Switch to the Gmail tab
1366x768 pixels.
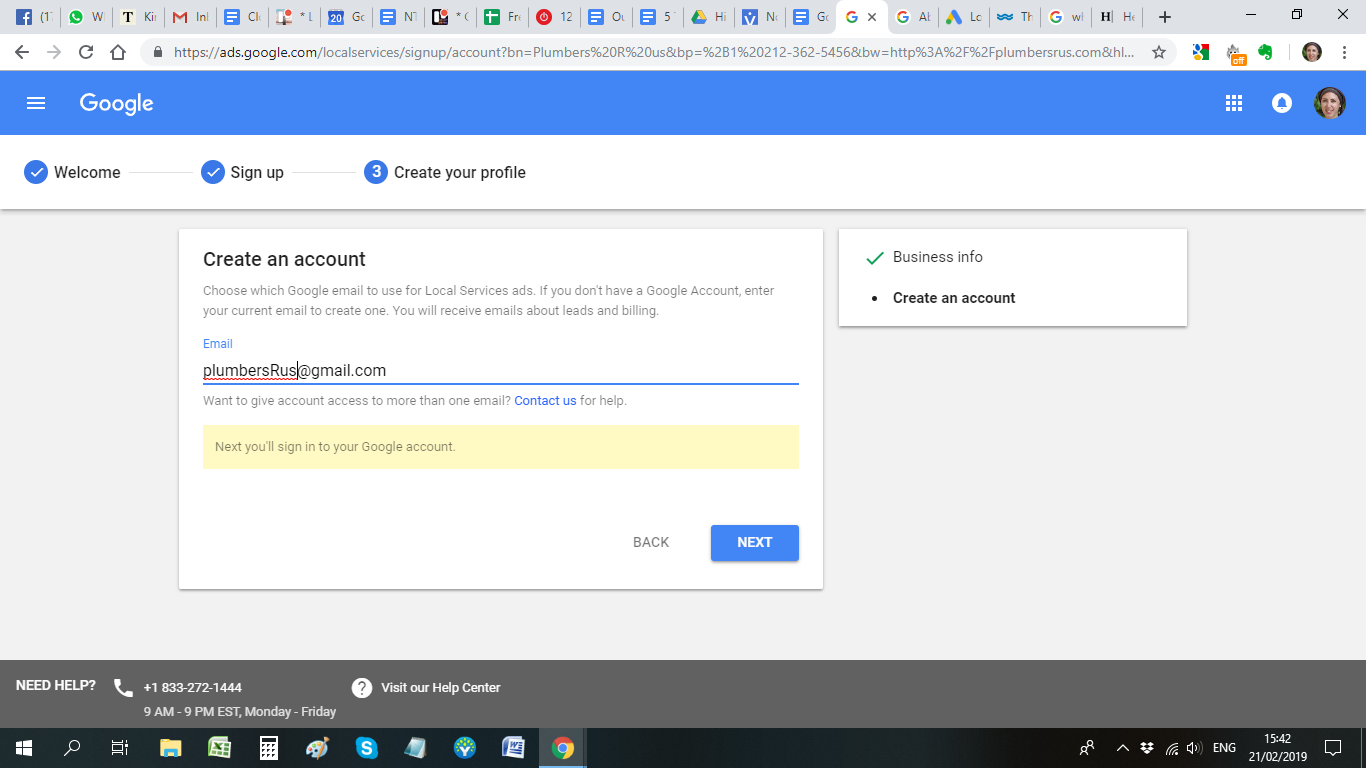[190, 17]
